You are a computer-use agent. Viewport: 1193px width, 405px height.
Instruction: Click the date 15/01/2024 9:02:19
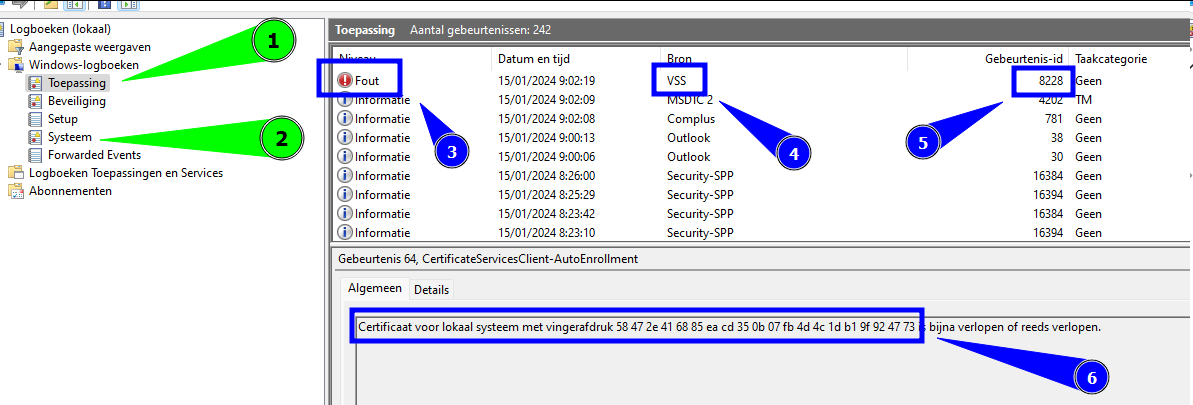coord(545,81)
